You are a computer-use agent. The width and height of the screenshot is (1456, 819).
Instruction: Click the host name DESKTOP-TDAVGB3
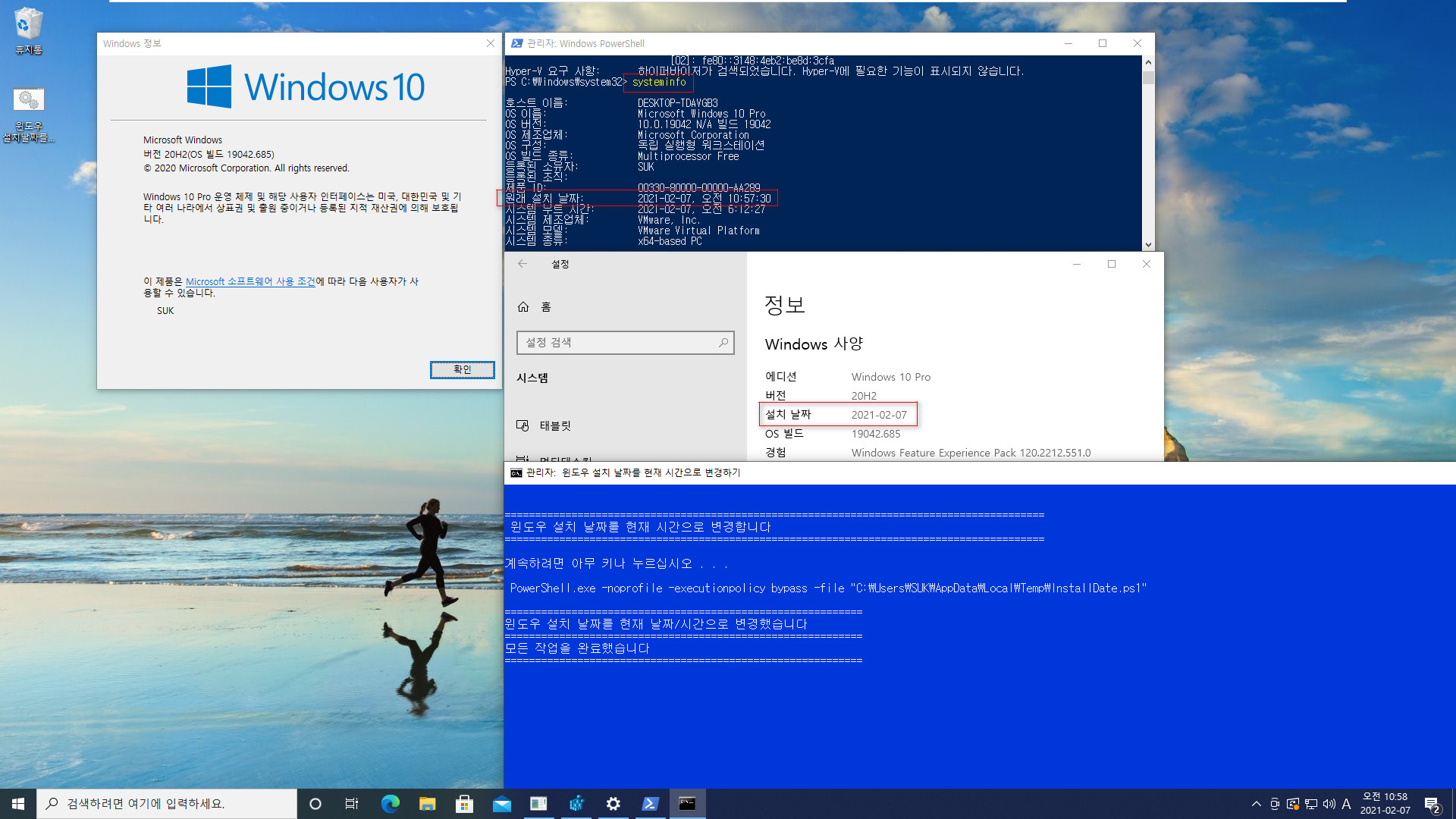(678, 103)
